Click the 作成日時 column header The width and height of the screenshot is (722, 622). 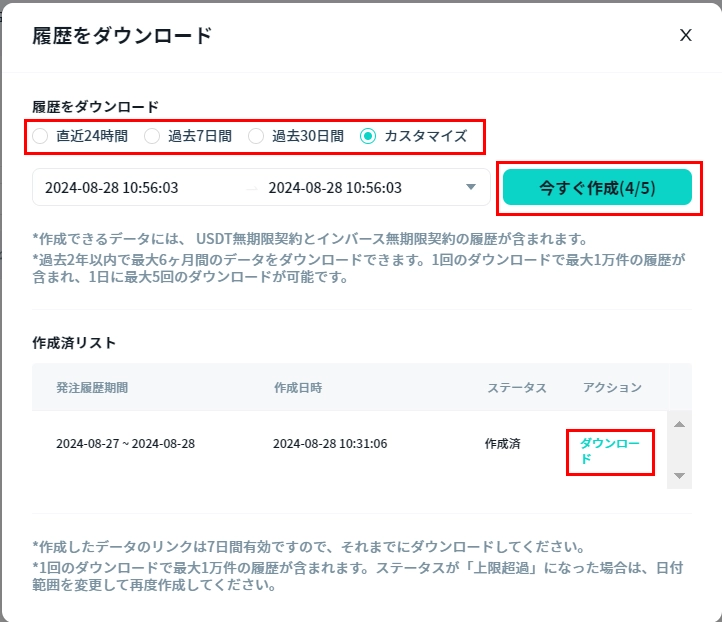(x=298, y=388)
